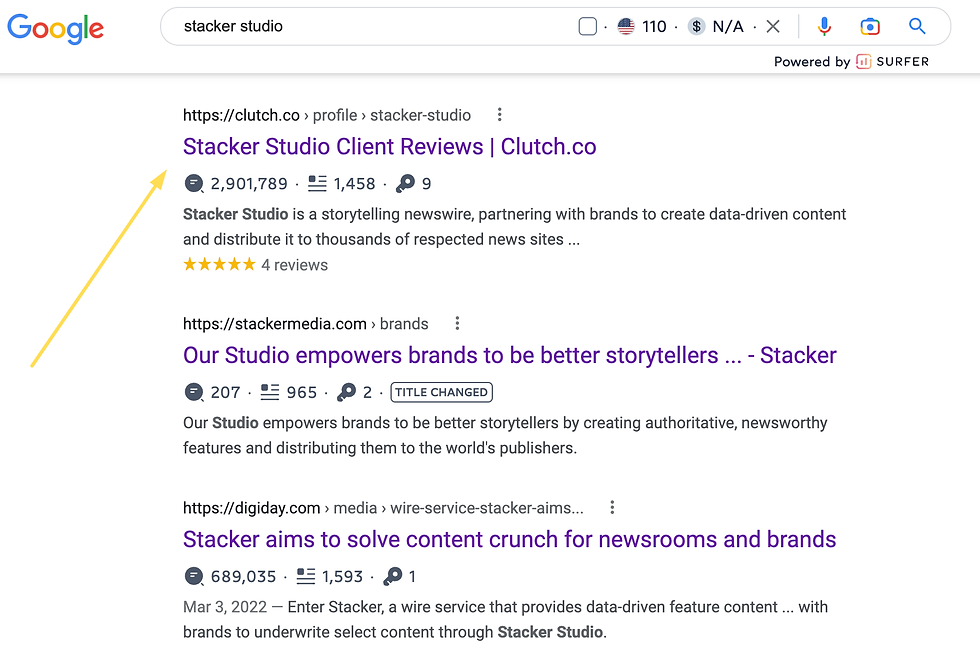
Task: Click the traffic icon beside 689,035
Action: [x=194, y=576]
